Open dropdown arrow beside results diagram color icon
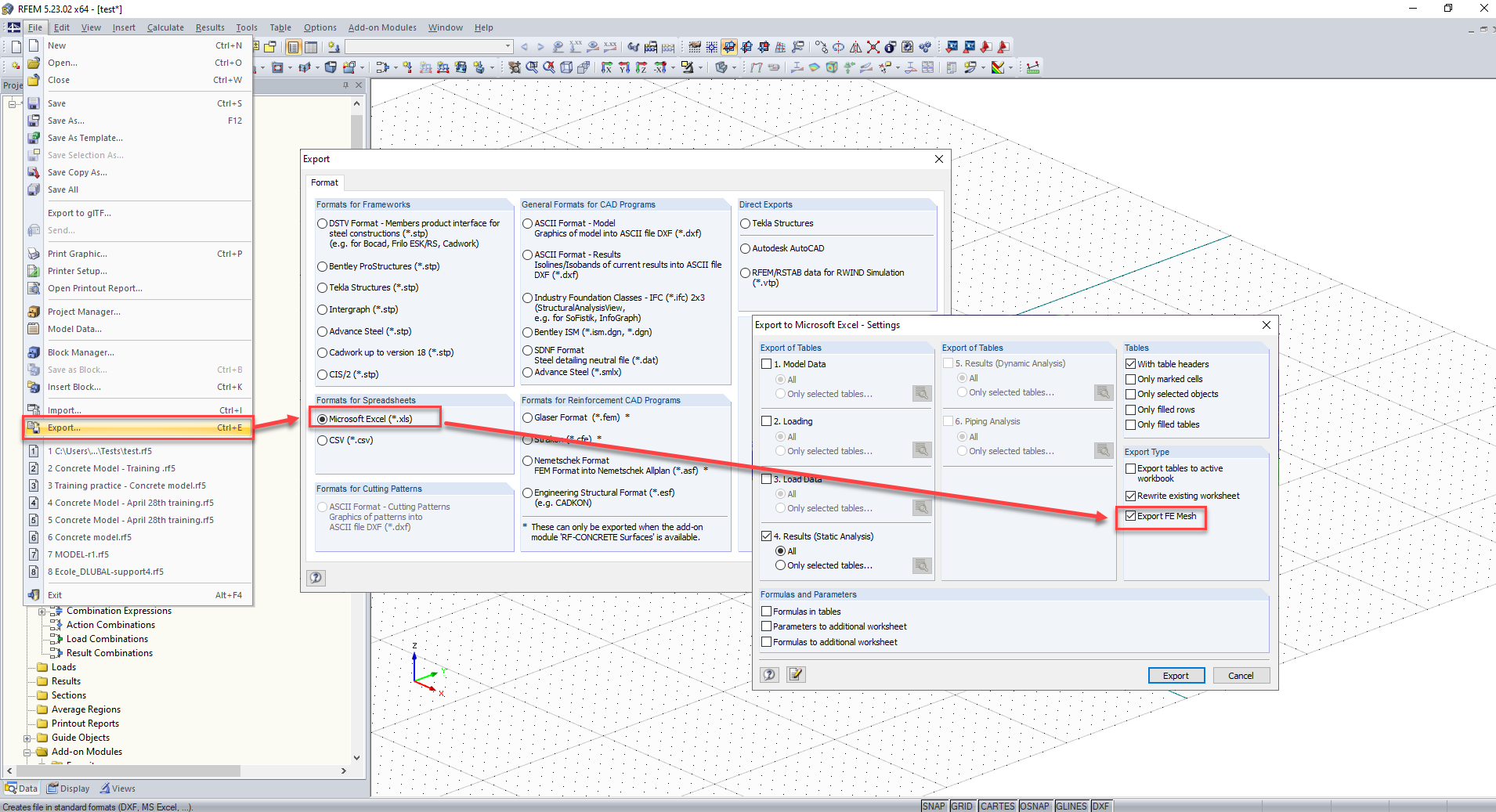This screenshot has height=812, width=1496. click(x=1010, y=67)
